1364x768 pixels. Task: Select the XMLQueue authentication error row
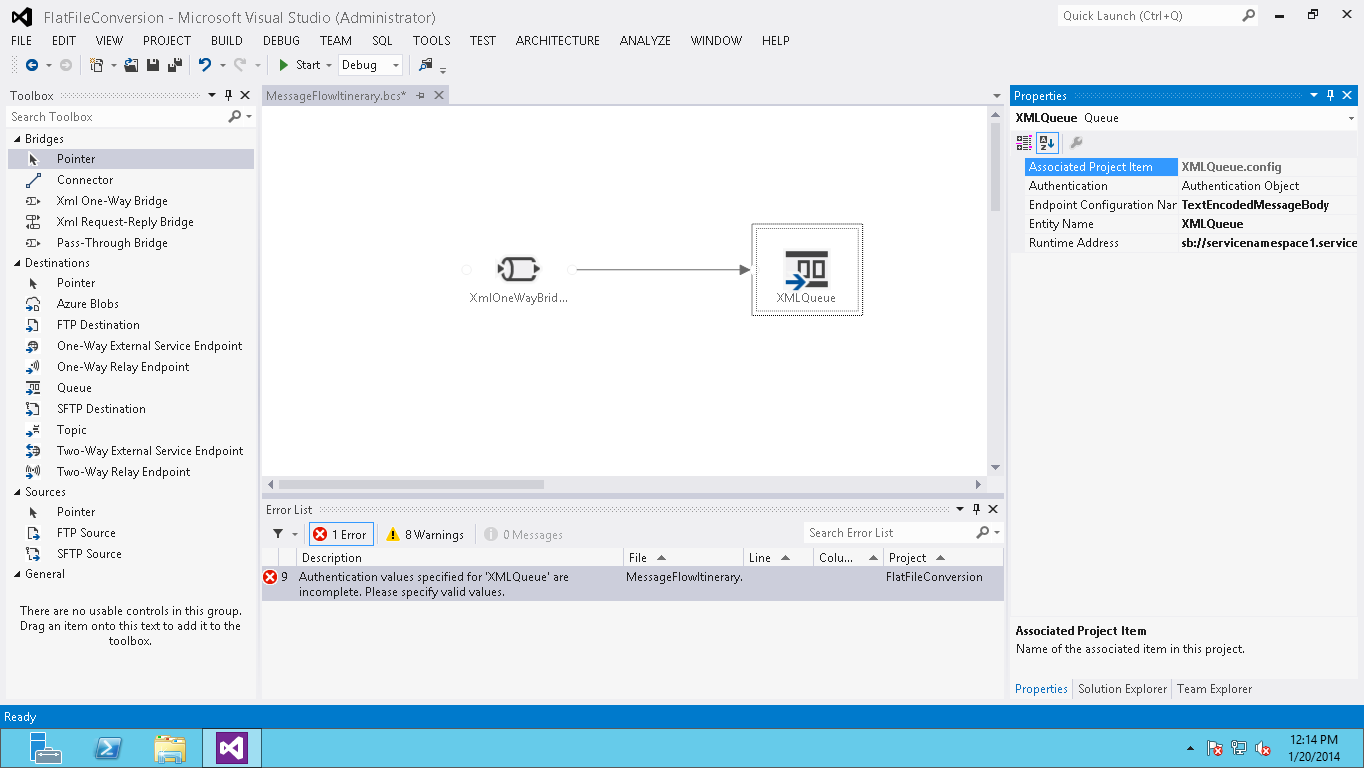click(x=633, y=584)
